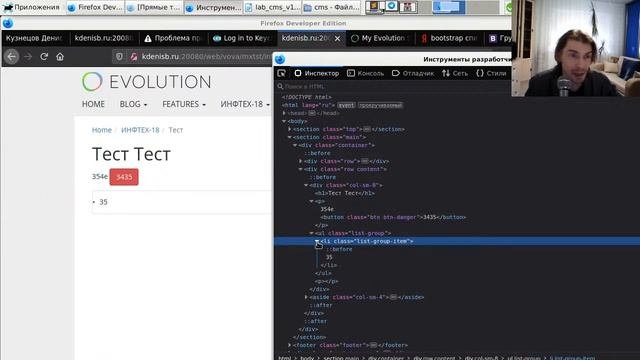Switch to the My Evolution tab
Viewport: 640px width, 360px height.
380,38
